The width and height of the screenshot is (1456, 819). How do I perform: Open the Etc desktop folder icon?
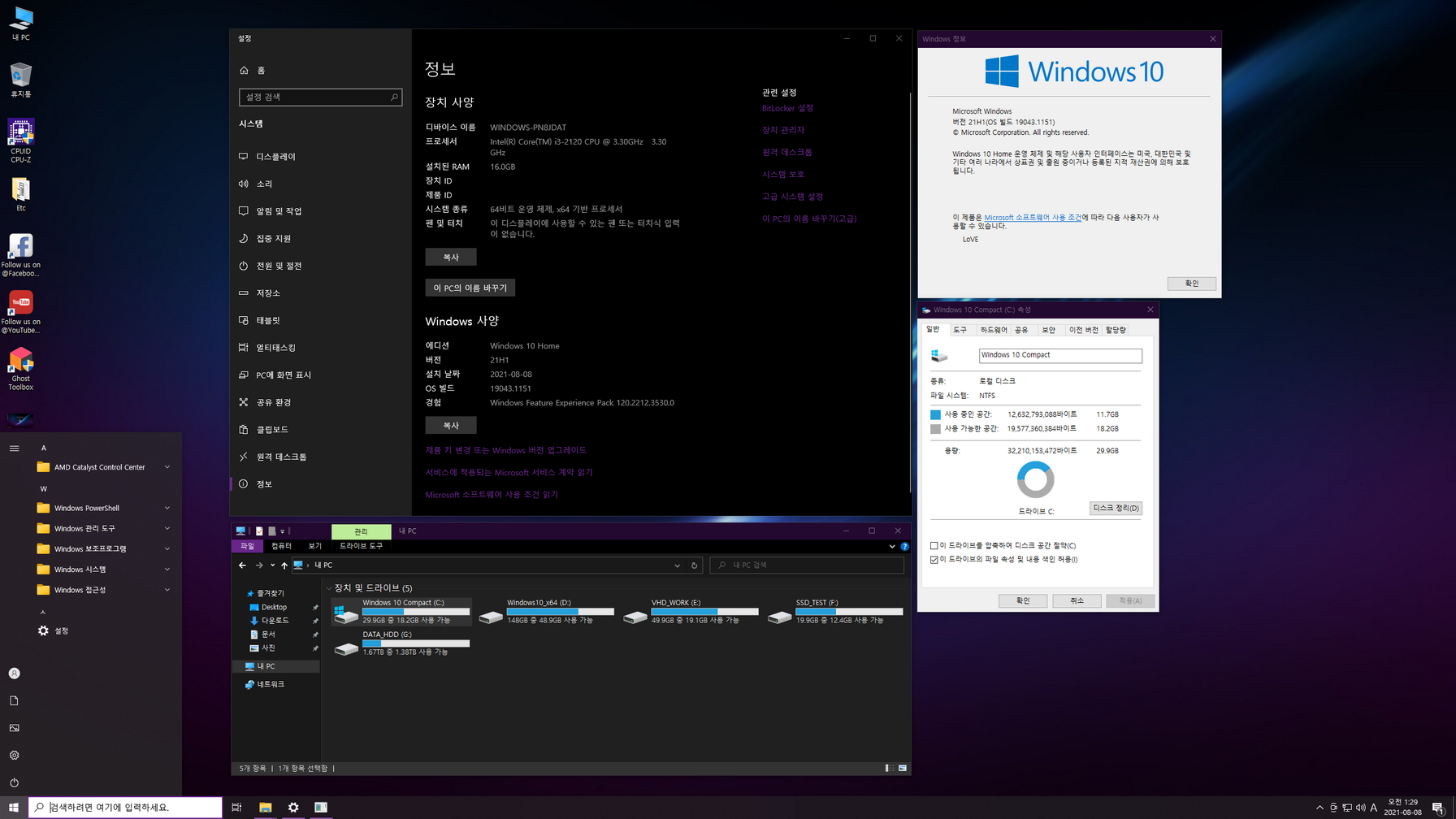point(21,194)
